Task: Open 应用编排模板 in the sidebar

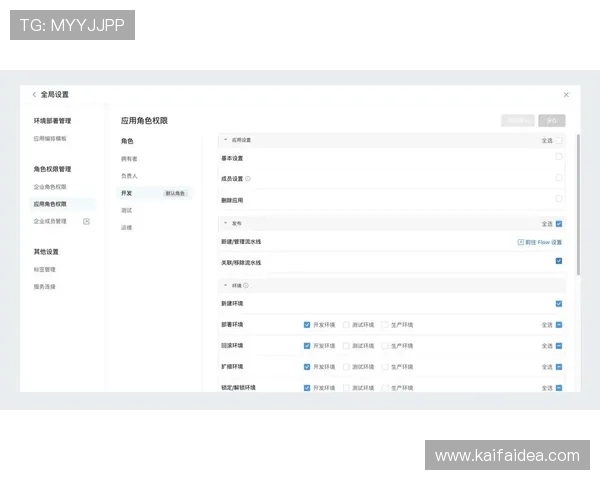Action: pos(50,139)
